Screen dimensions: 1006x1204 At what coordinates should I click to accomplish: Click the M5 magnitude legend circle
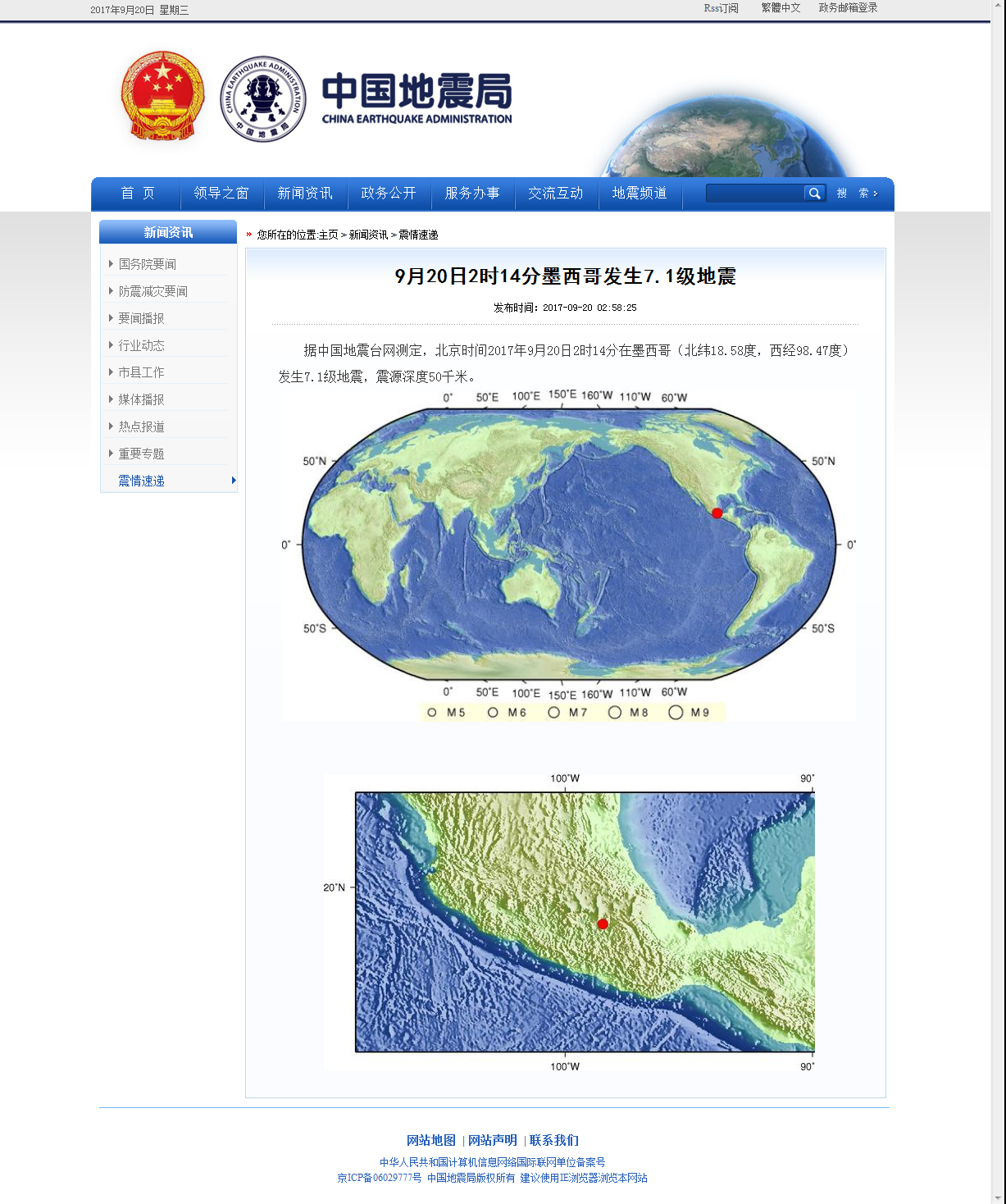point(432,713)
